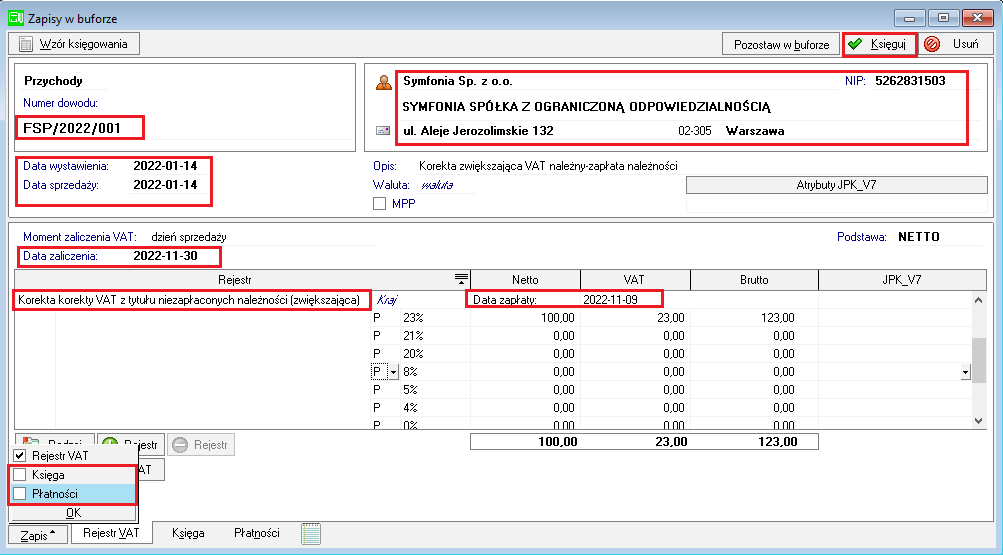Click the scrollbar up arrow in VAT table

point(978,299)
